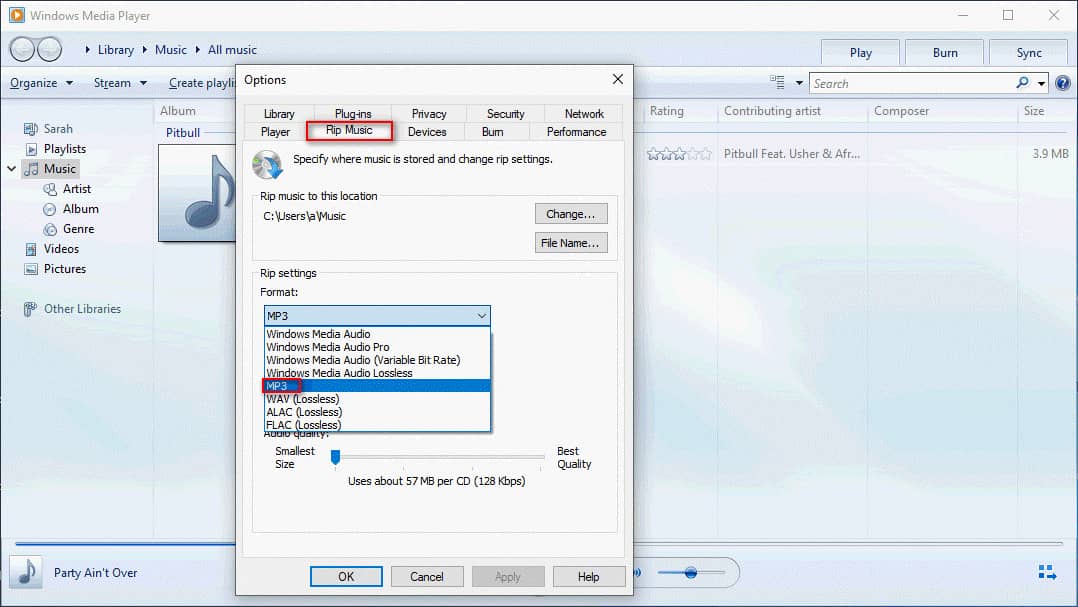Choose Windows Media Audio (Variable Bit Rate)
The height and width of the screenshot is (607, 1078).
[x=377, y=360]
